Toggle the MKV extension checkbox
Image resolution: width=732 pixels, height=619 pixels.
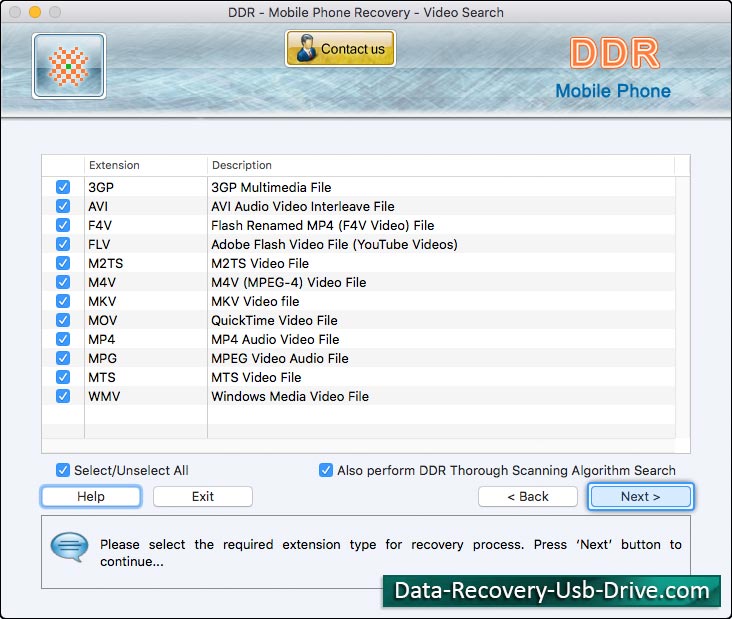tap(63, 301)
